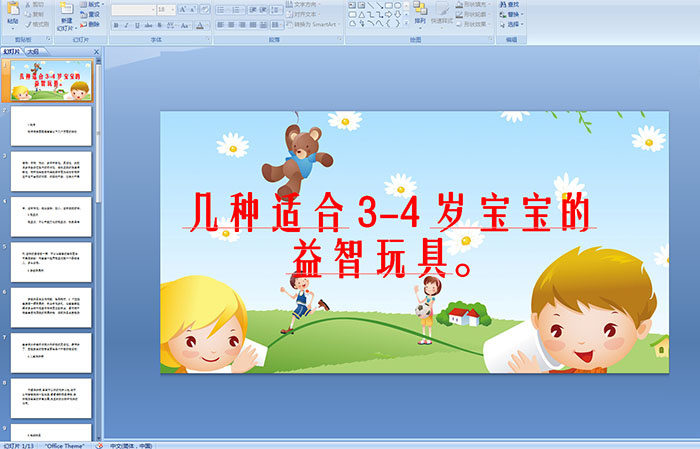Open the Select (选择) dropdown
This screenshot has width=700, height=449.
[x=511, y=24]
